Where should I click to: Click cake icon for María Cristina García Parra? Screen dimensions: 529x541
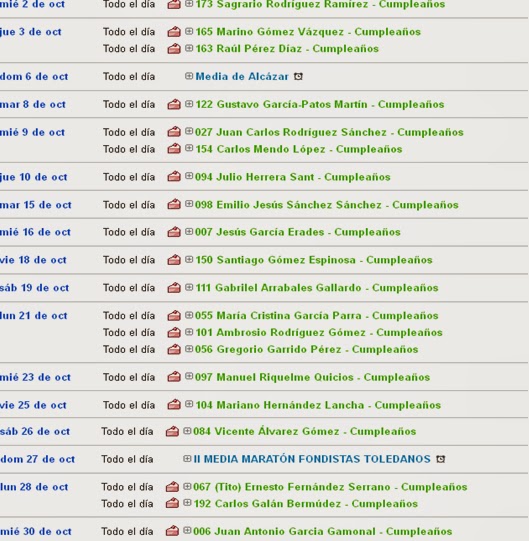(x=174, y=315)
